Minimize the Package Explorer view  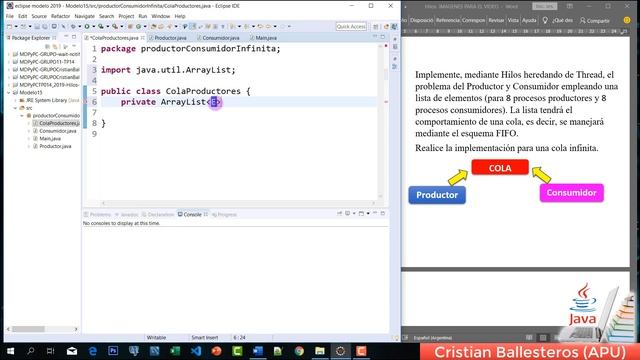(x=66, y=37)
